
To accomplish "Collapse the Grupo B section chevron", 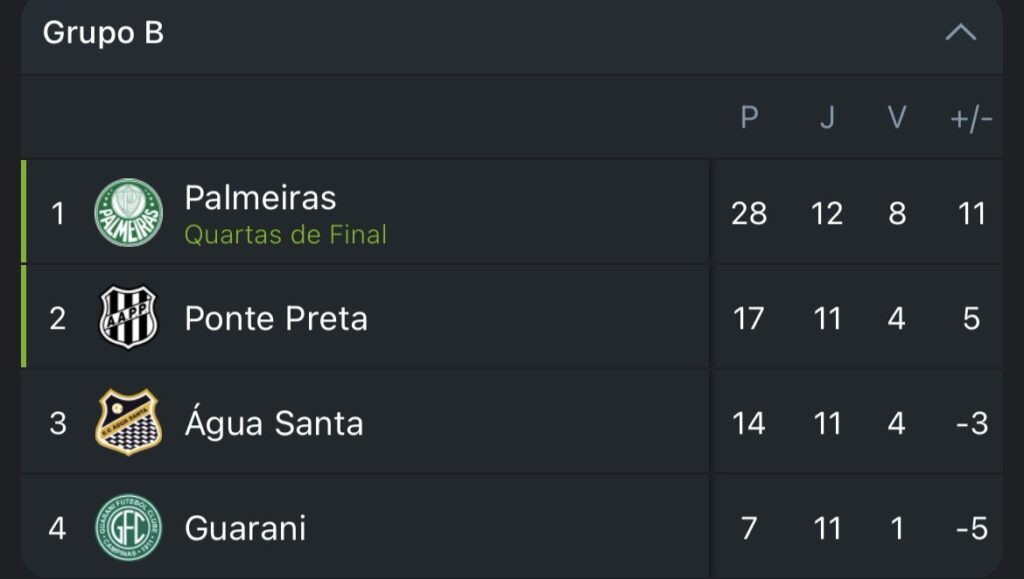I will tap(960, 33).
